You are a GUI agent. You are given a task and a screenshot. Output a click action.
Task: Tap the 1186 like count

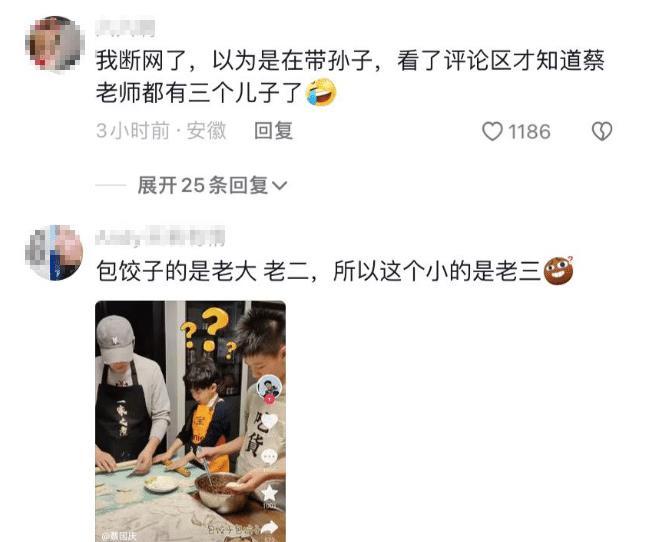click(529, 132)
